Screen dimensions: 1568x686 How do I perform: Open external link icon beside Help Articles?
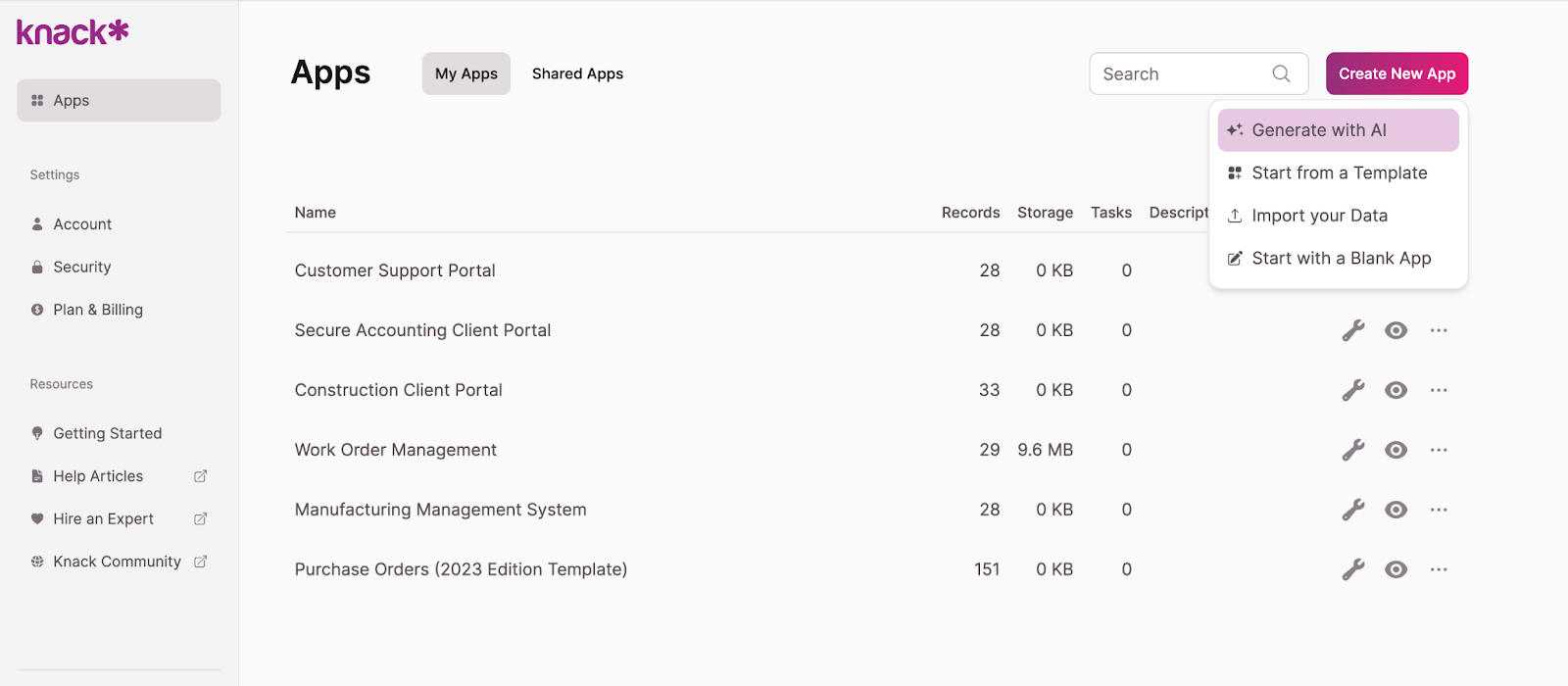point(201,476)
